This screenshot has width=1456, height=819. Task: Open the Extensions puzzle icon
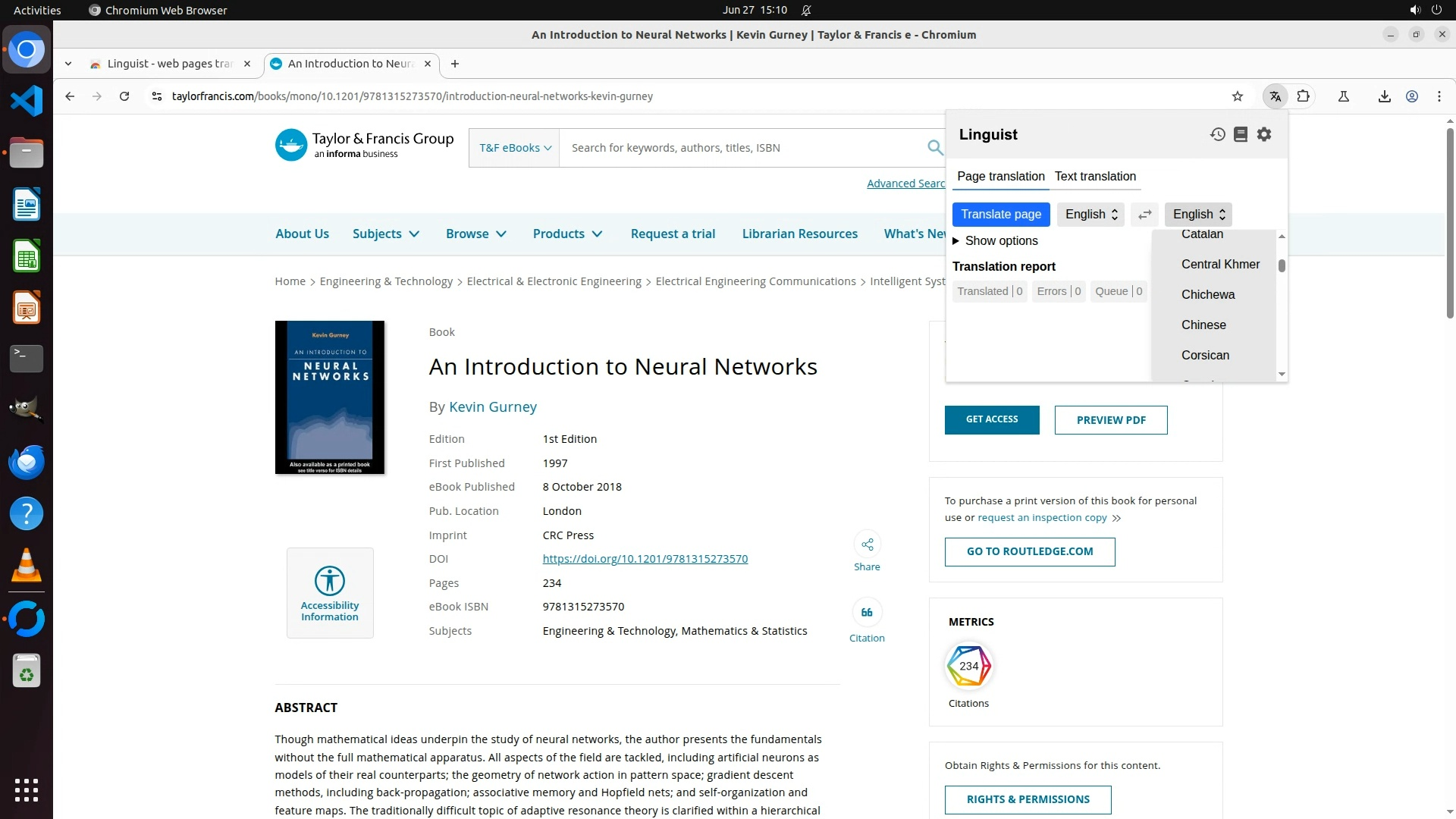pos(1304,96)
